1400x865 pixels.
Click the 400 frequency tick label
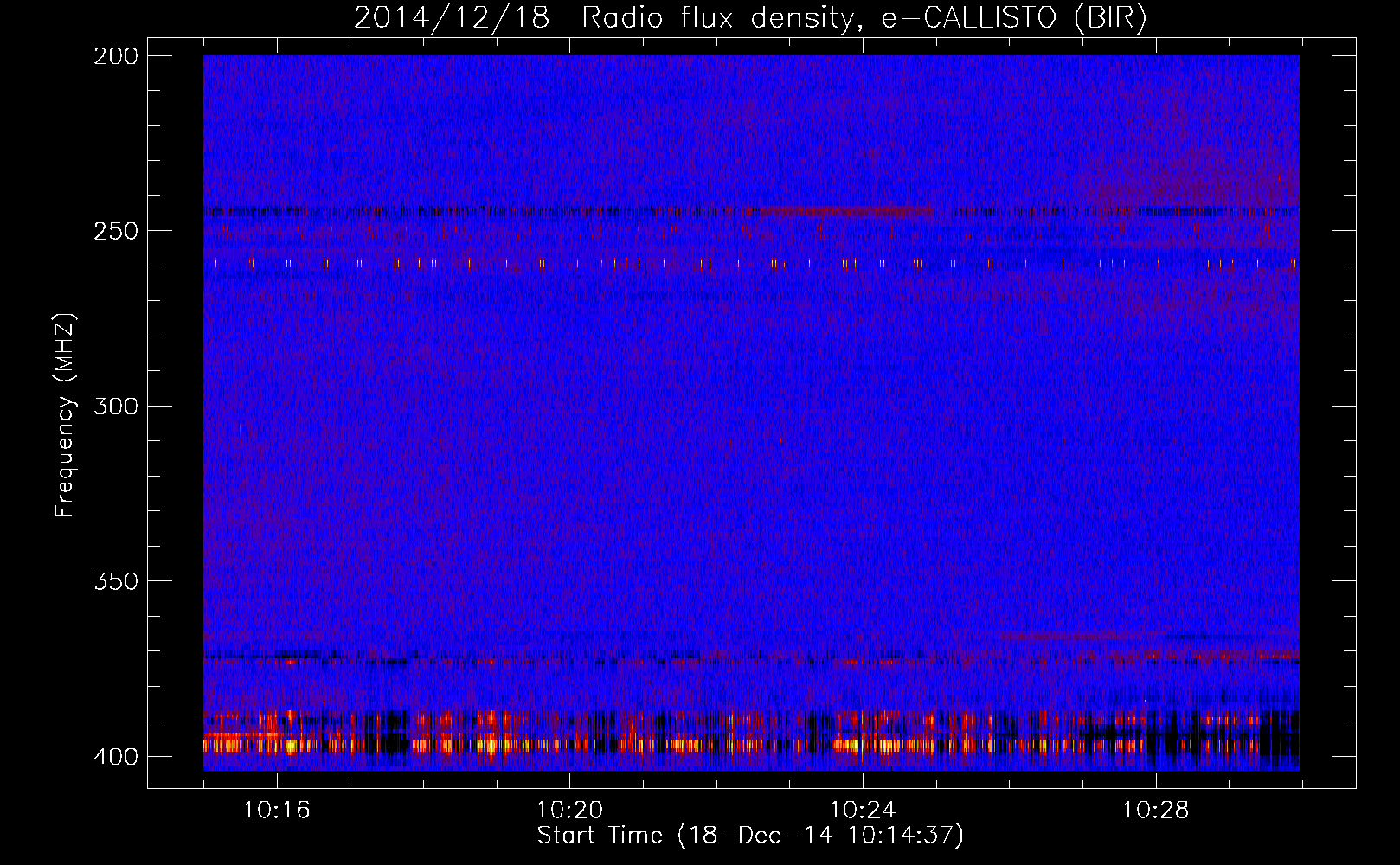tap(115, 756)
